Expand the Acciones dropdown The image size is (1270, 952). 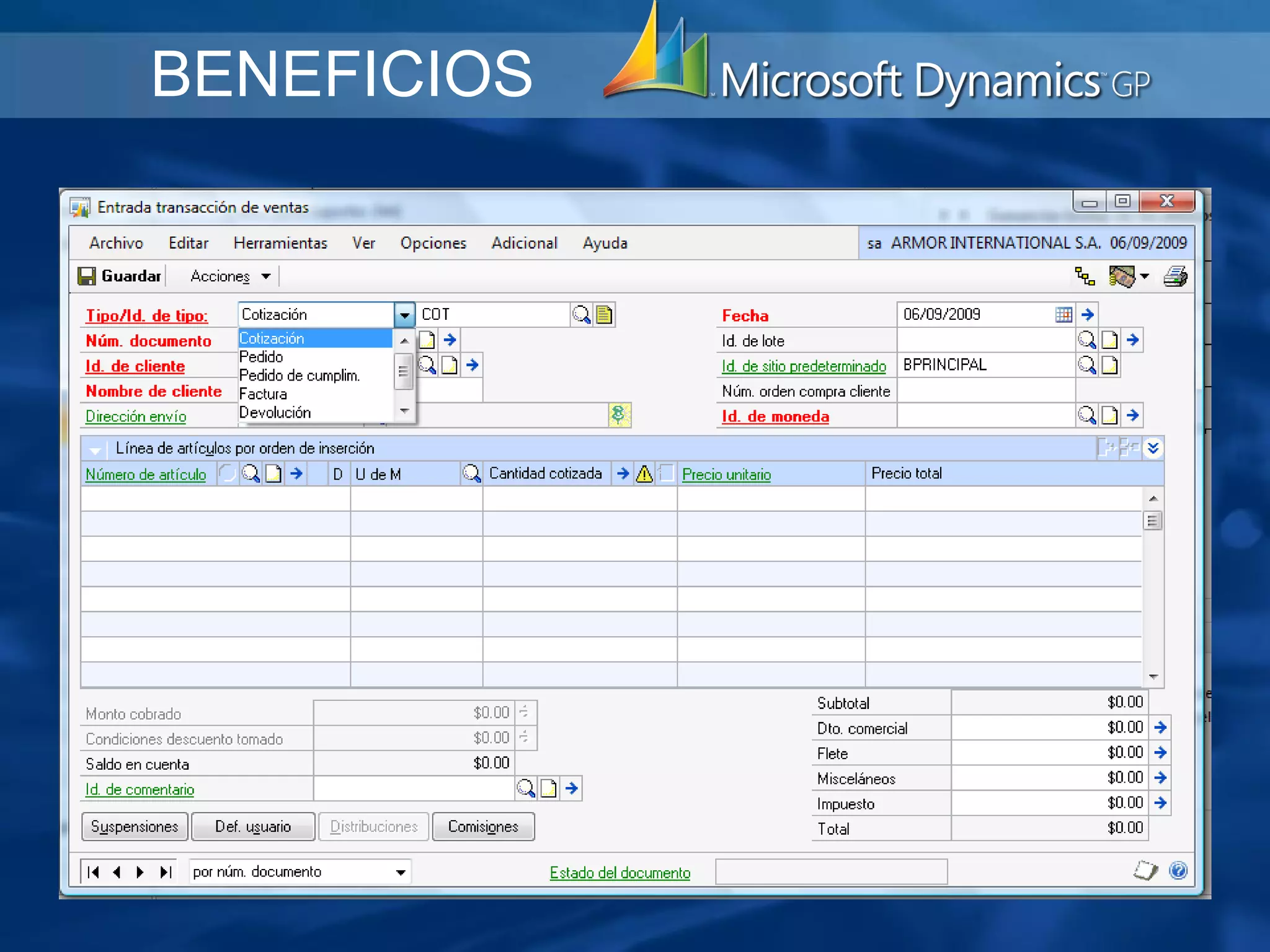[266, 276]
